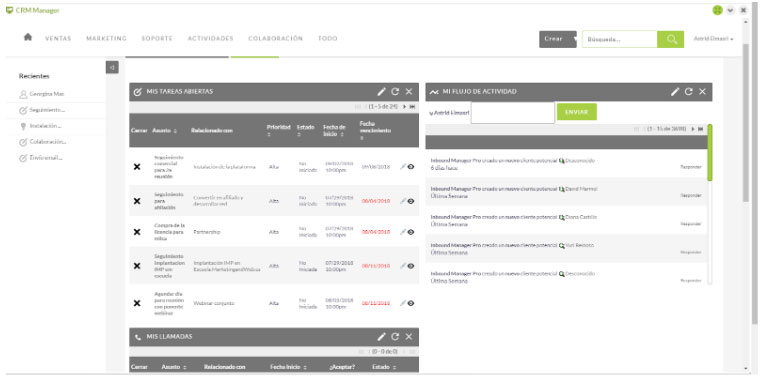Open recent item Georgina Mas
This screenshot has height=376, width=760.
[x=47, y=94]
